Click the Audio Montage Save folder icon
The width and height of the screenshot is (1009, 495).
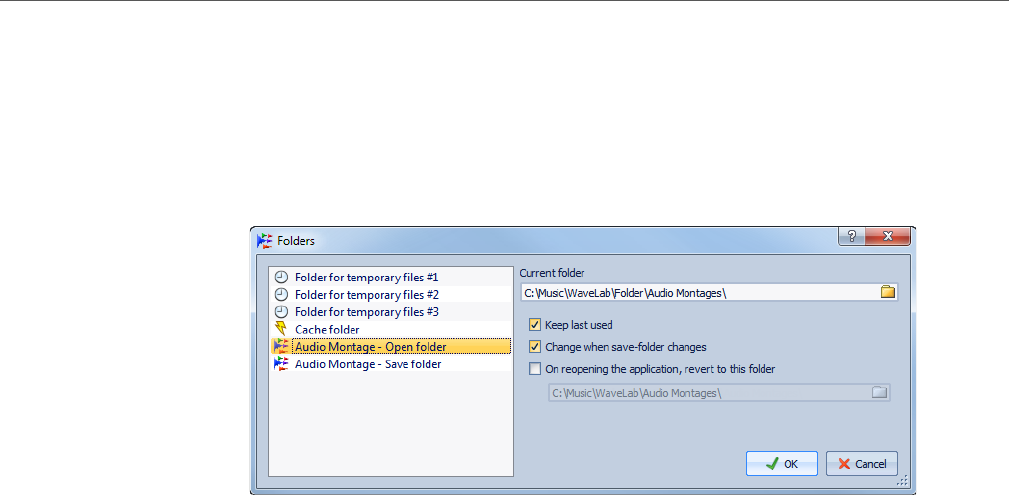pyautogui.click(x=281, y=364)
